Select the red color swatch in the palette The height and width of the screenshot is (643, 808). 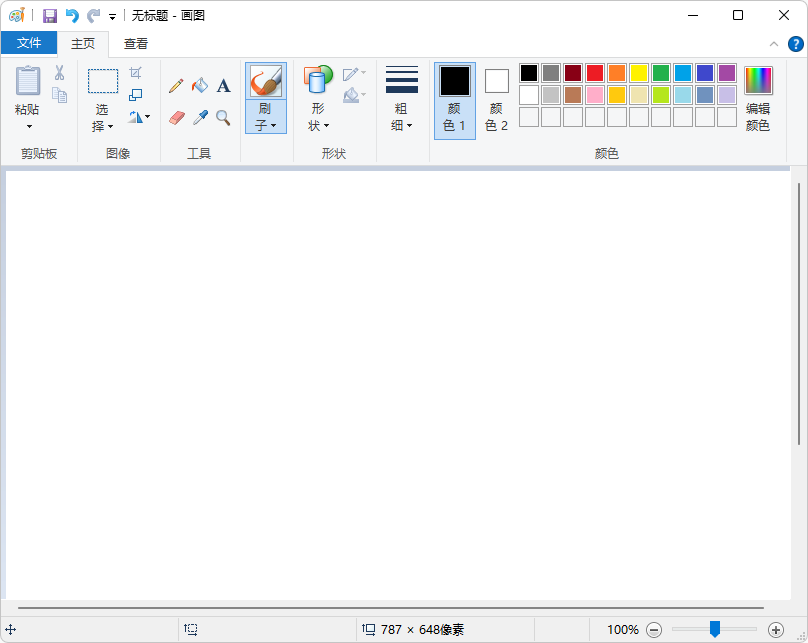coord(594,72)
